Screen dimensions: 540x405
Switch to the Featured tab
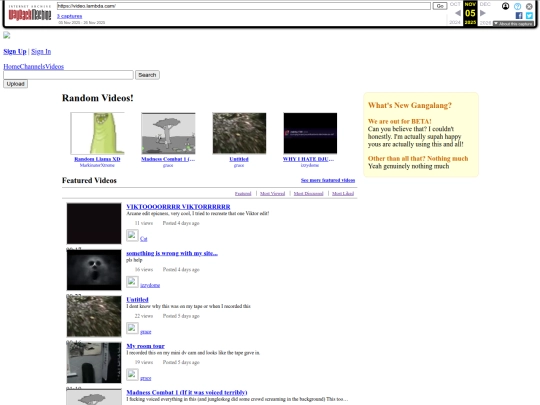243,194
